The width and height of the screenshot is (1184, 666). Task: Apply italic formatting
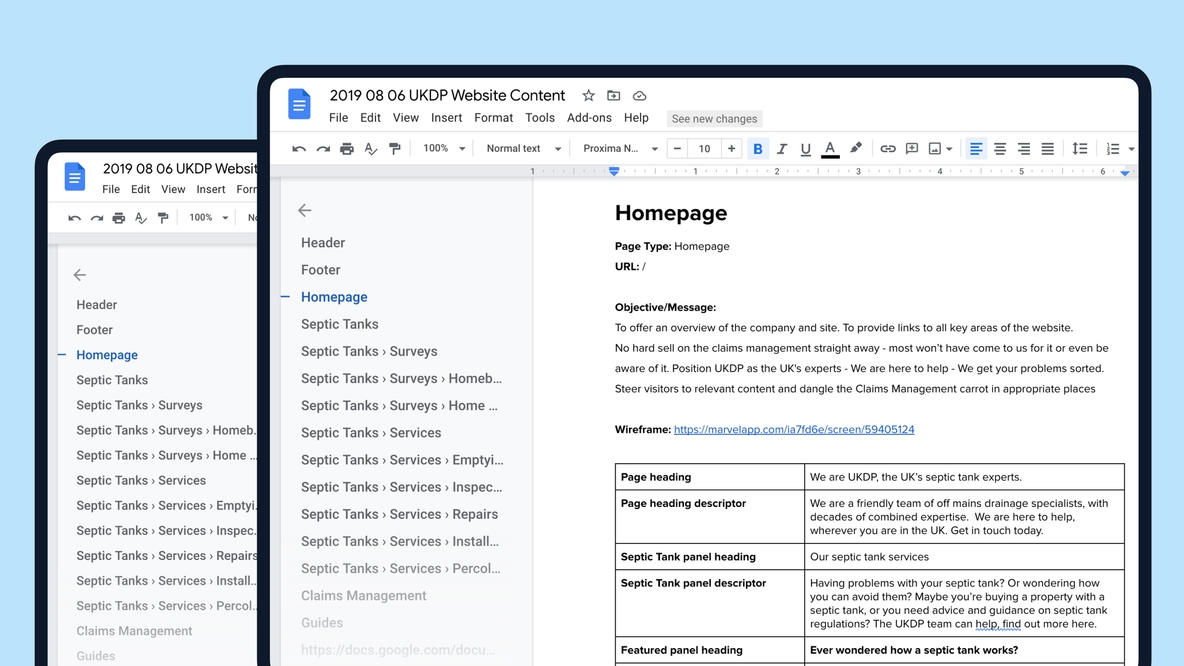pyautogui.click(x=783, y=148)
